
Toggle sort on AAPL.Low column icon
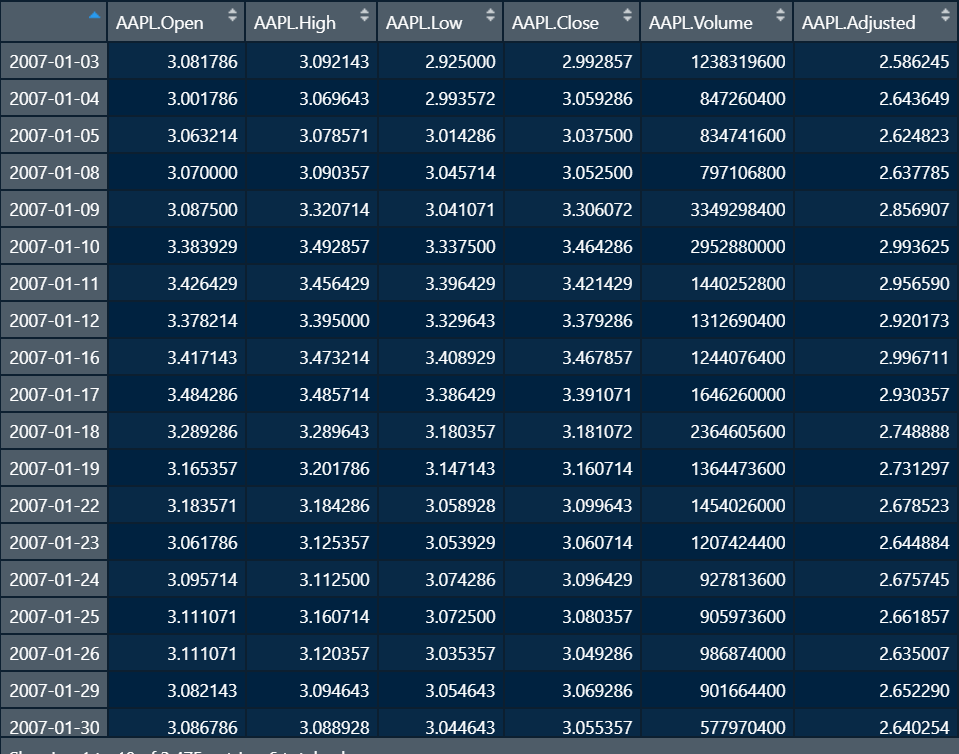tap(491, 16)
